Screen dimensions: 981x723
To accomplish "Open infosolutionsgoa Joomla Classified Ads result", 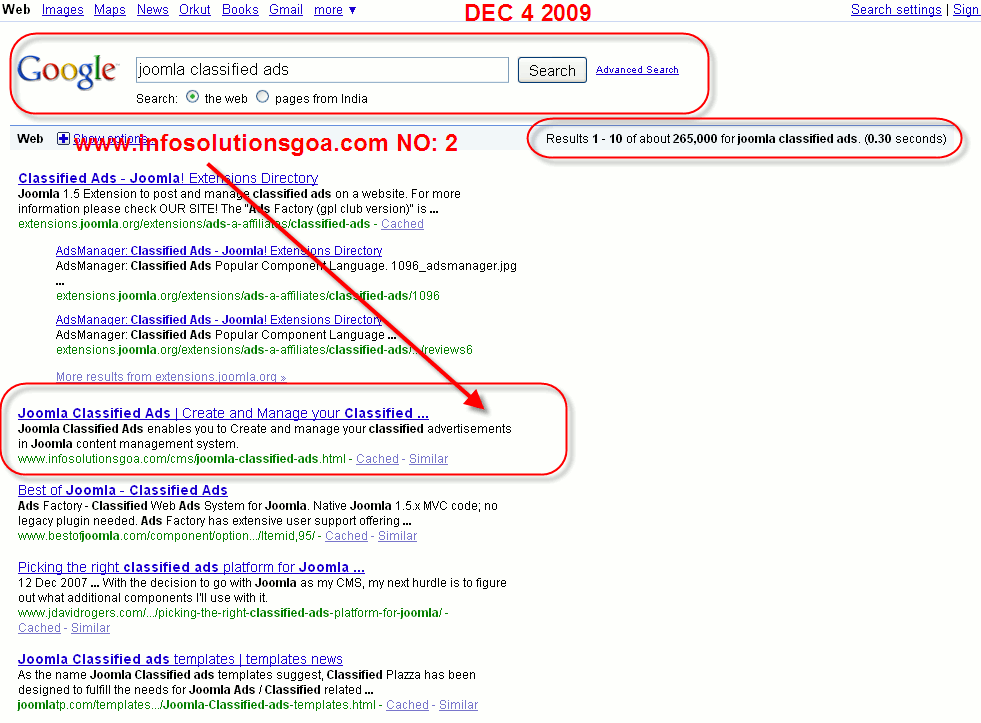I will click(x=223, y=413).
